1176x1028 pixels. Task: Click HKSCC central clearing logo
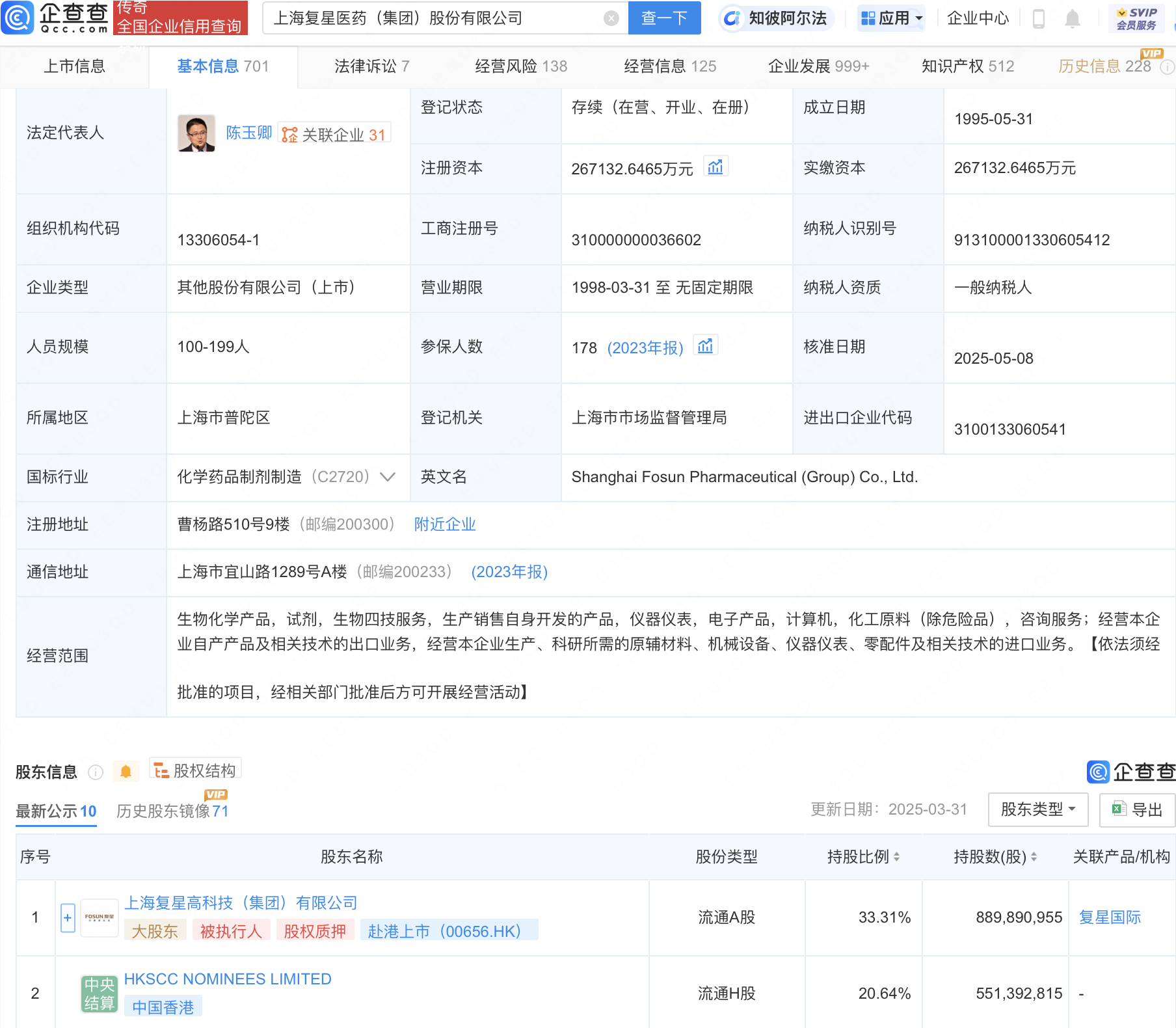[99, 993]
